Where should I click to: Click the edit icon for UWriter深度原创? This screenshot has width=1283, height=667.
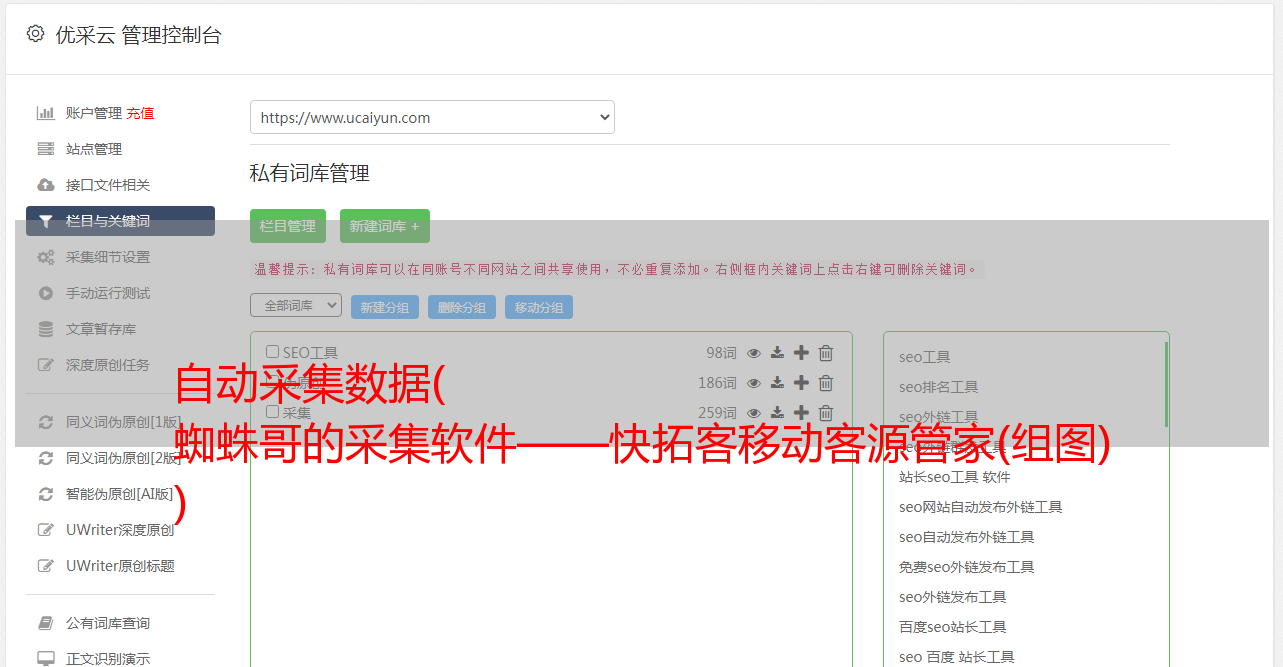45,530
